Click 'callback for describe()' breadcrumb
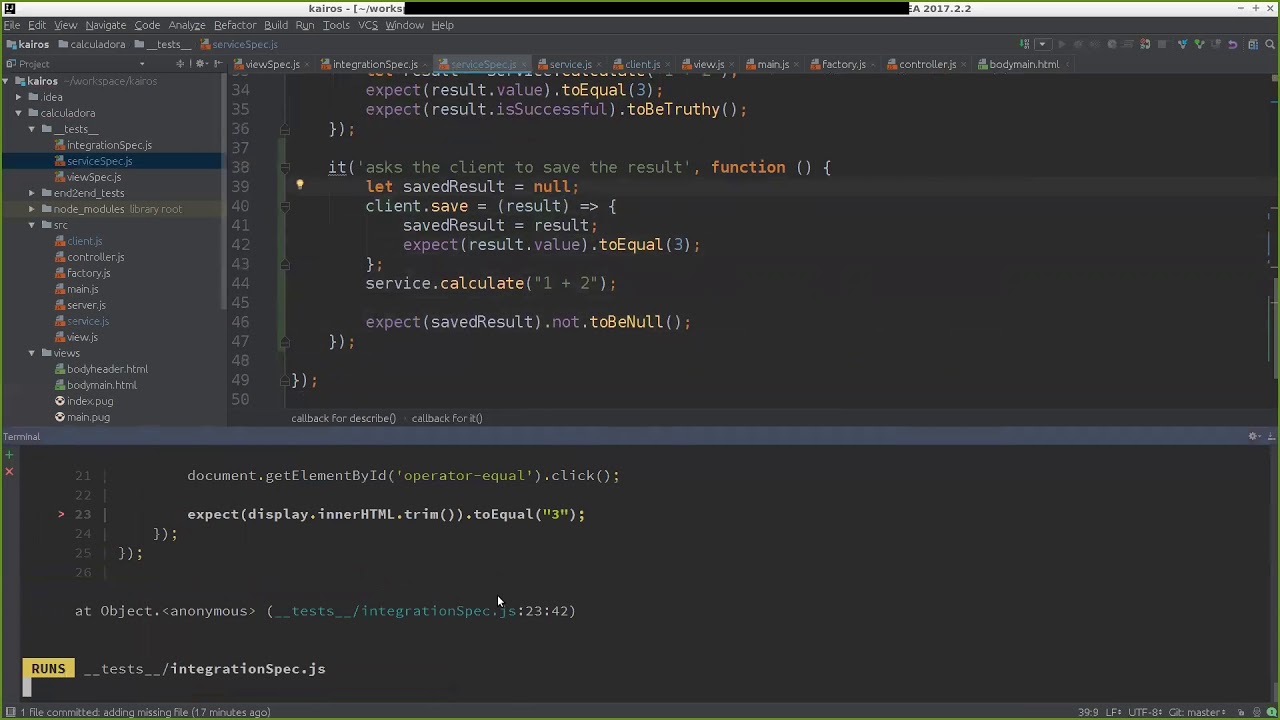The width and height of the screenshot is (1280, 720). click(343, 418)
